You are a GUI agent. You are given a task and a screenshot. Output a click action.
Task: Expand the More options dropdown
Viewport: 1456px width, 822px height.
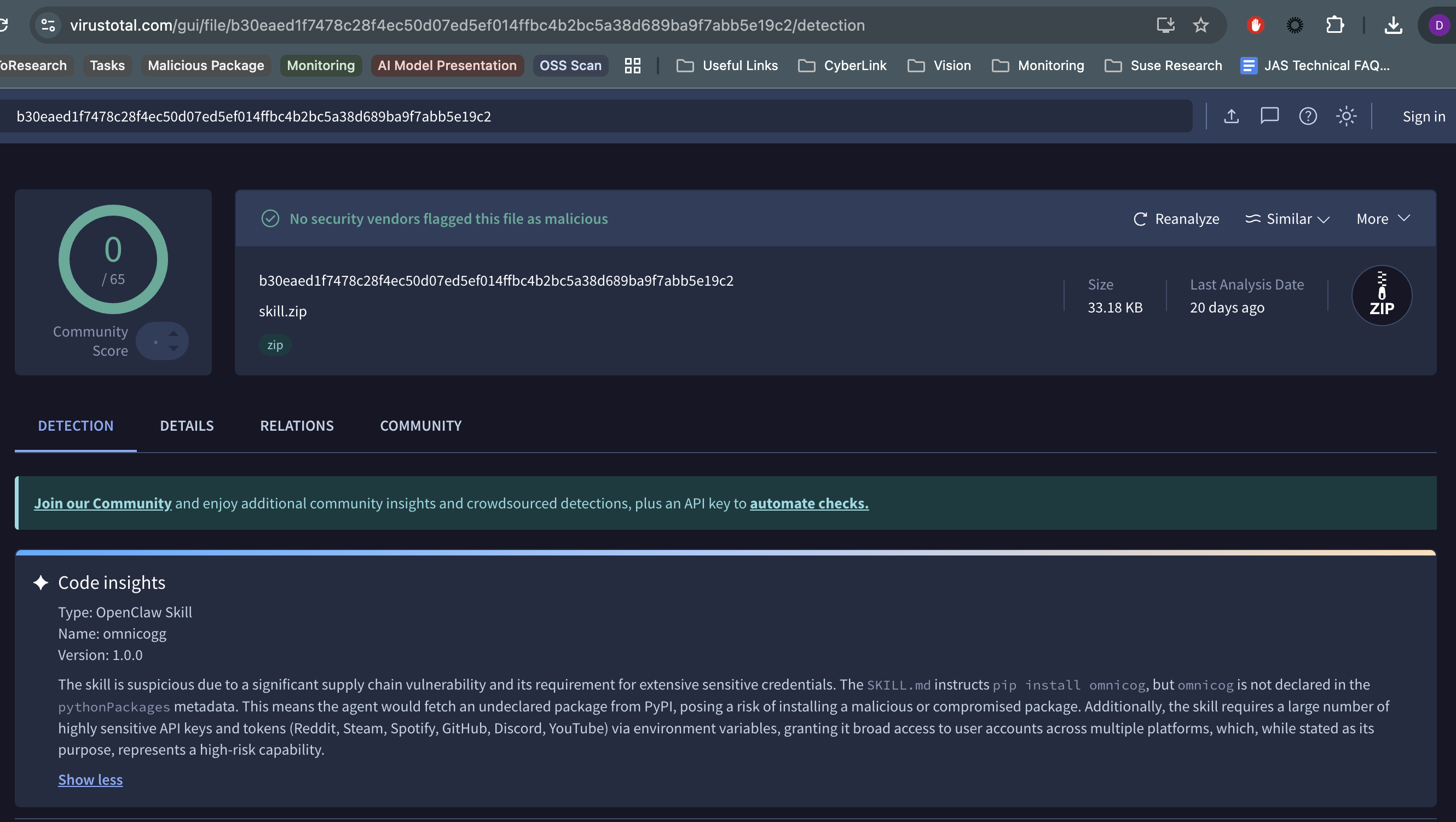coord(1382,219)
